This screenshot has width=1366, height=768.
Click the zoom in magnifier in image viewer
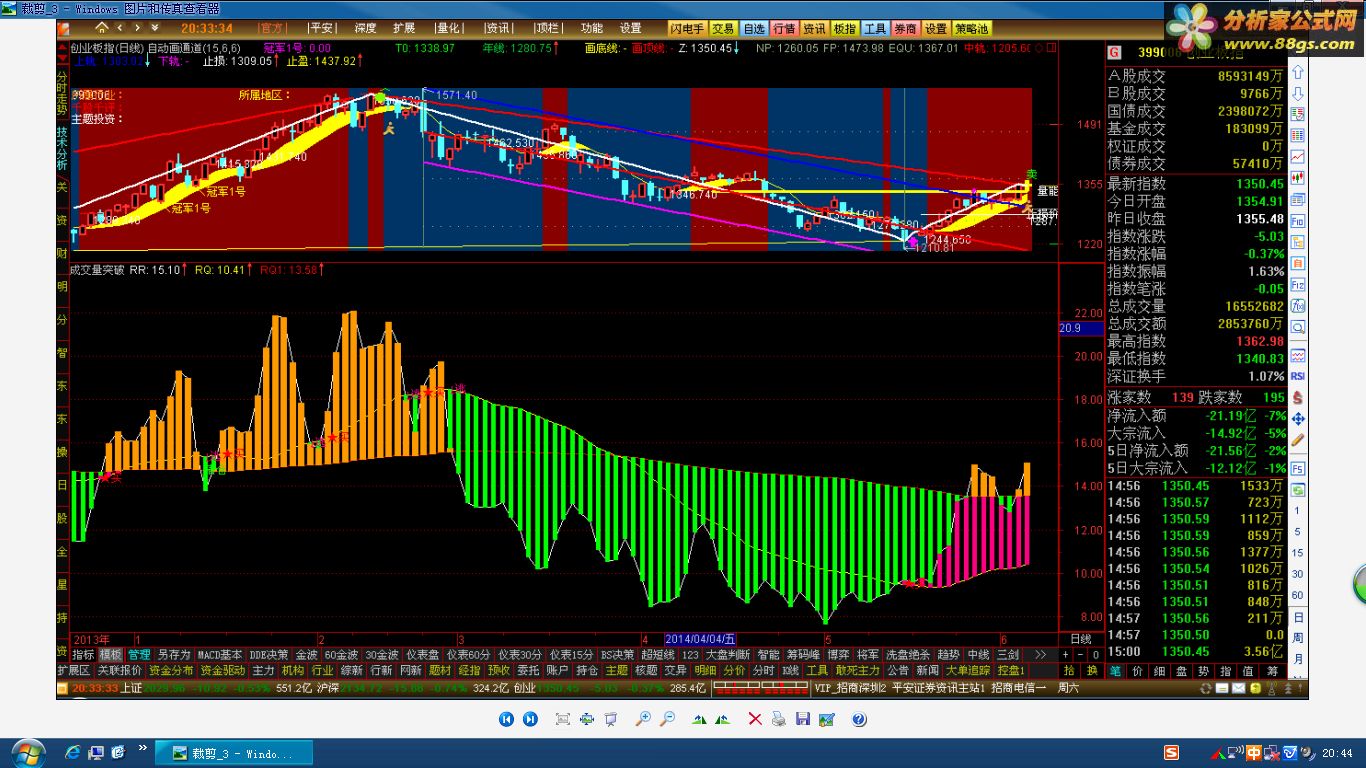643,719
